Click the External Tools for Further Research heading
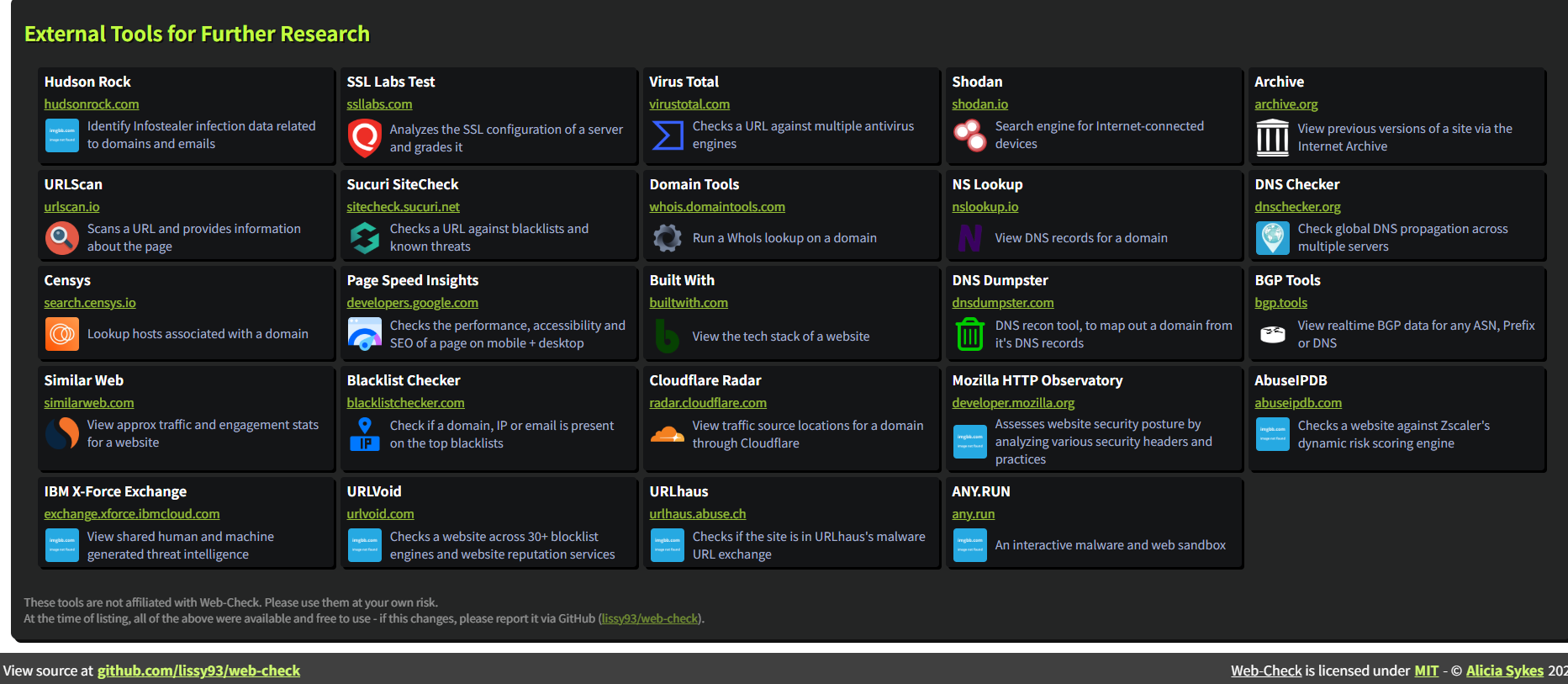Viewport: 1568px width, 684px height. tap(197, 34)
